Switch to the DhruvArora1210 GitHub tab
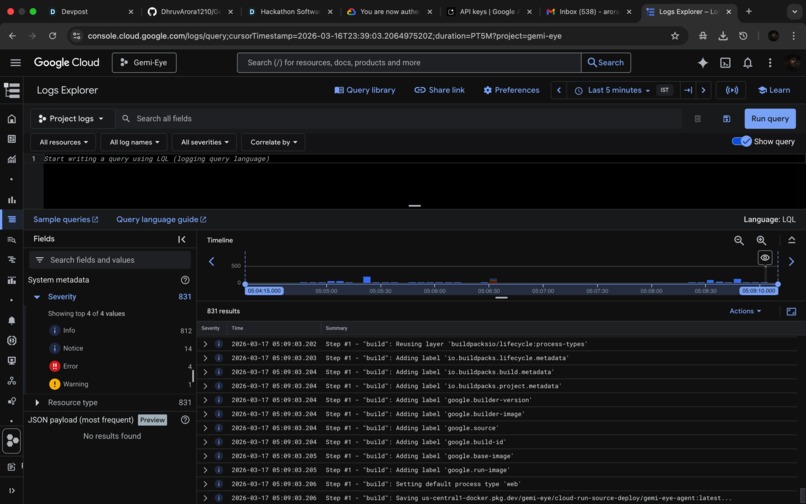This screenshot has height=504, width=806. point(190,11)
